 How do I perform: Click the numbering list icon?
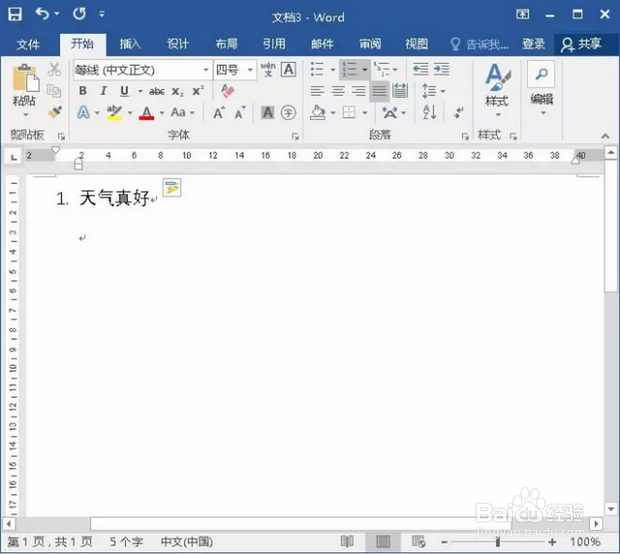click(x=349, y=70)
